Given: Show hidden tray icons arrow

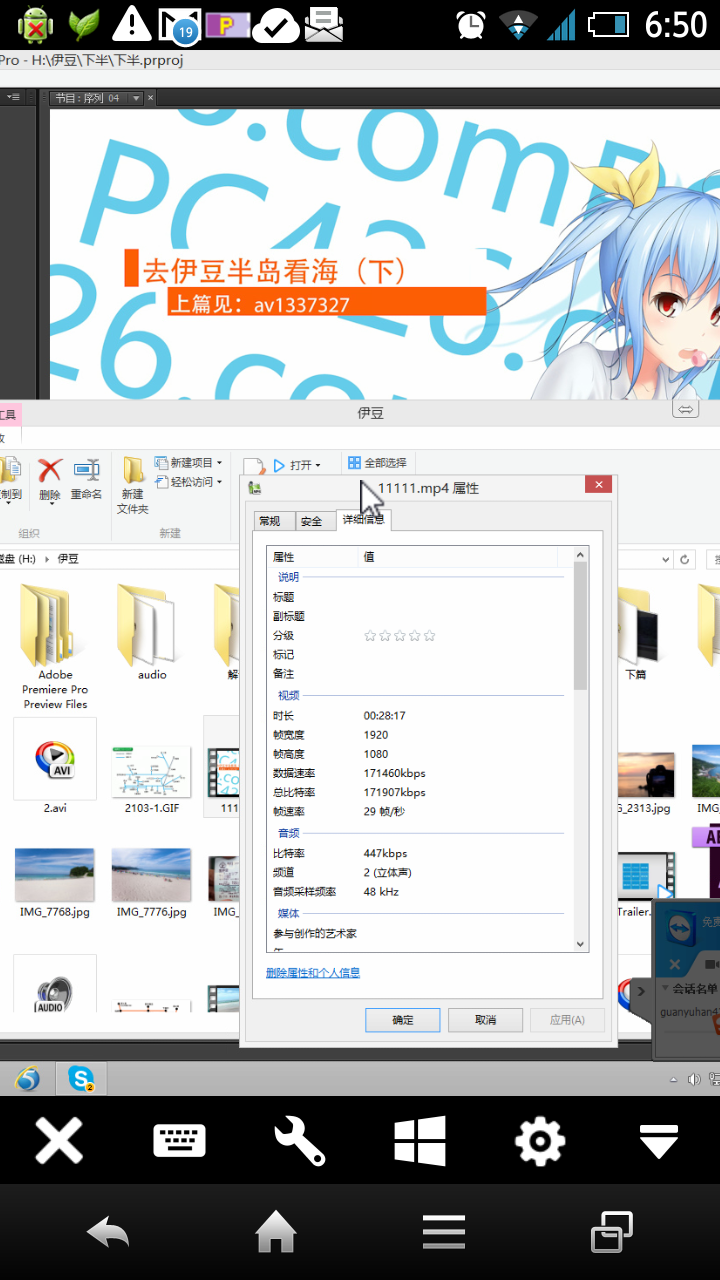Looking at the screenshot, I should click(675, 1080).
